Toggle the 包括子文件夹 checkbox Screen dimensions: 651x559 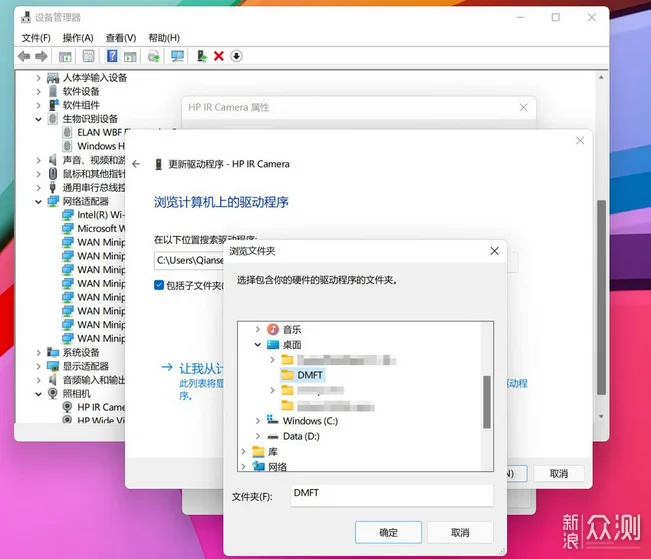159,285
